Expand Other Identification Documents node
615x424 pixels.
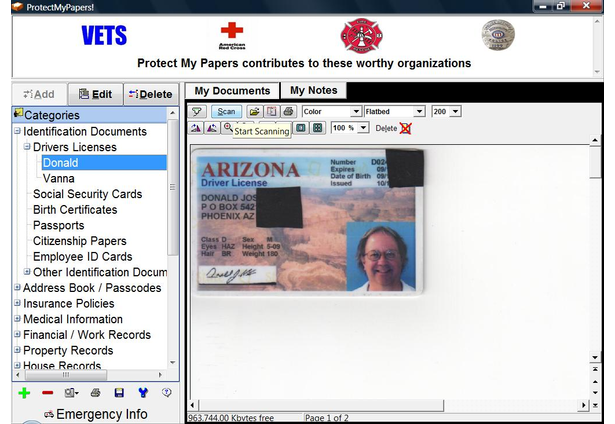(27, 271)
